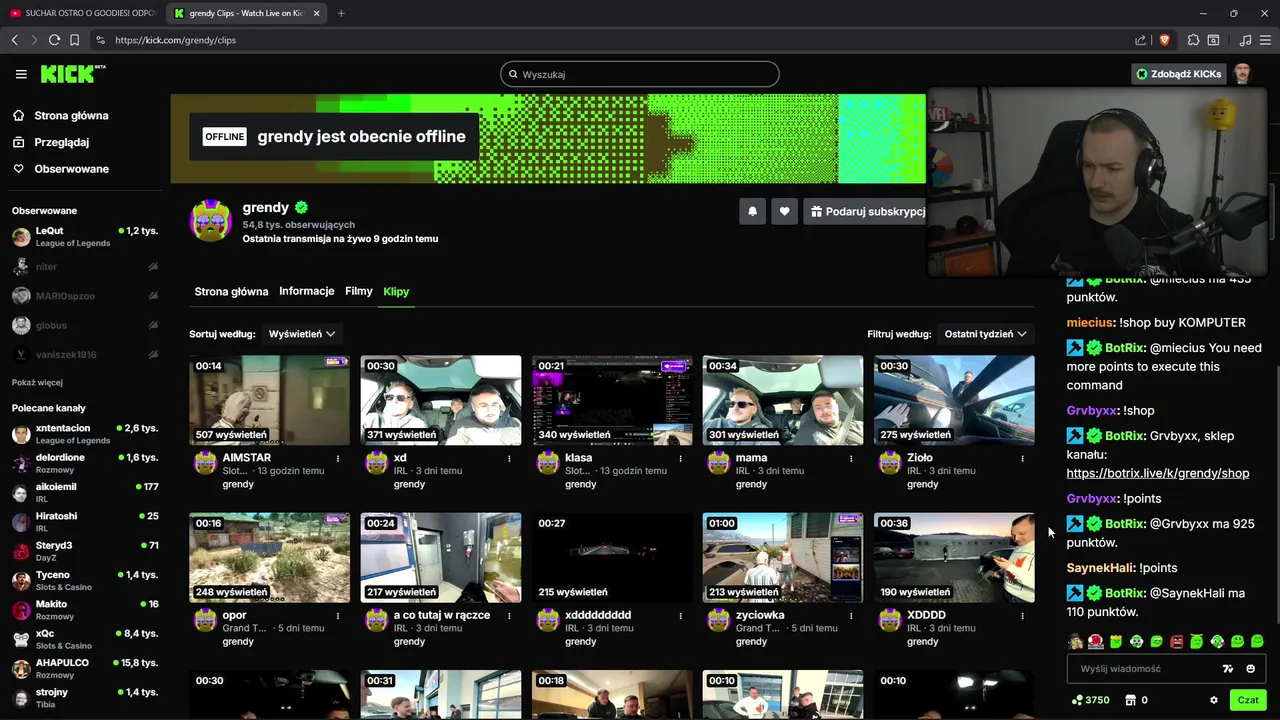Click the heart follow button for grendy

coord(784,212)
